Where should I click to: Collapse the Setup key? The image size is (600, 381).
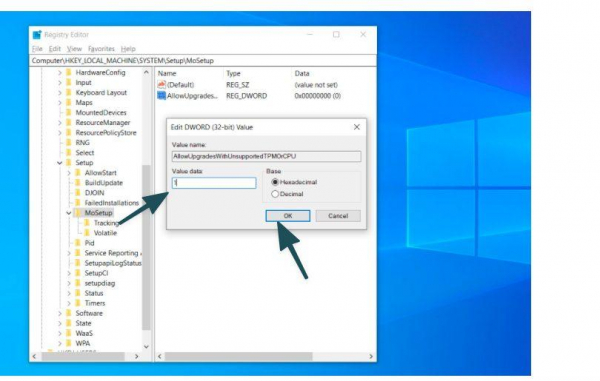click(60, 163)
